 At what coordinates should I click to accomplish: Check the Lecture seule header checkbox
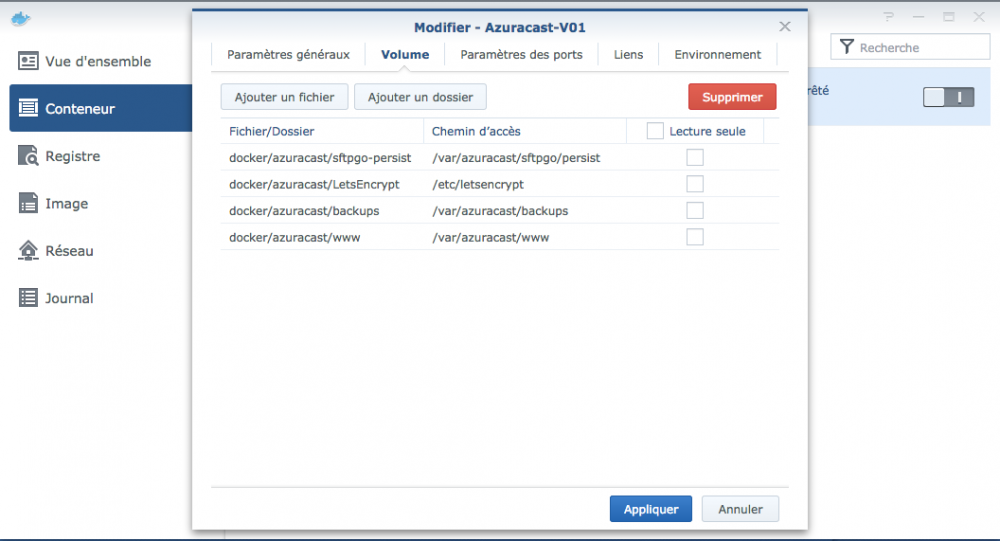655,131
